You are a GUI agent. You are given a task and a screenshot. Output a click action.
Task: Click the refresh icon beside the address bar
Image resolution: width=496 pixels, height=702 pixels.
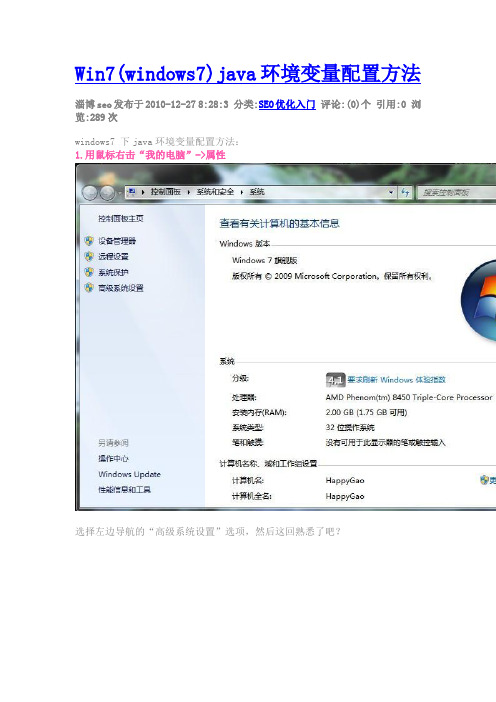(x=406, y=192)
